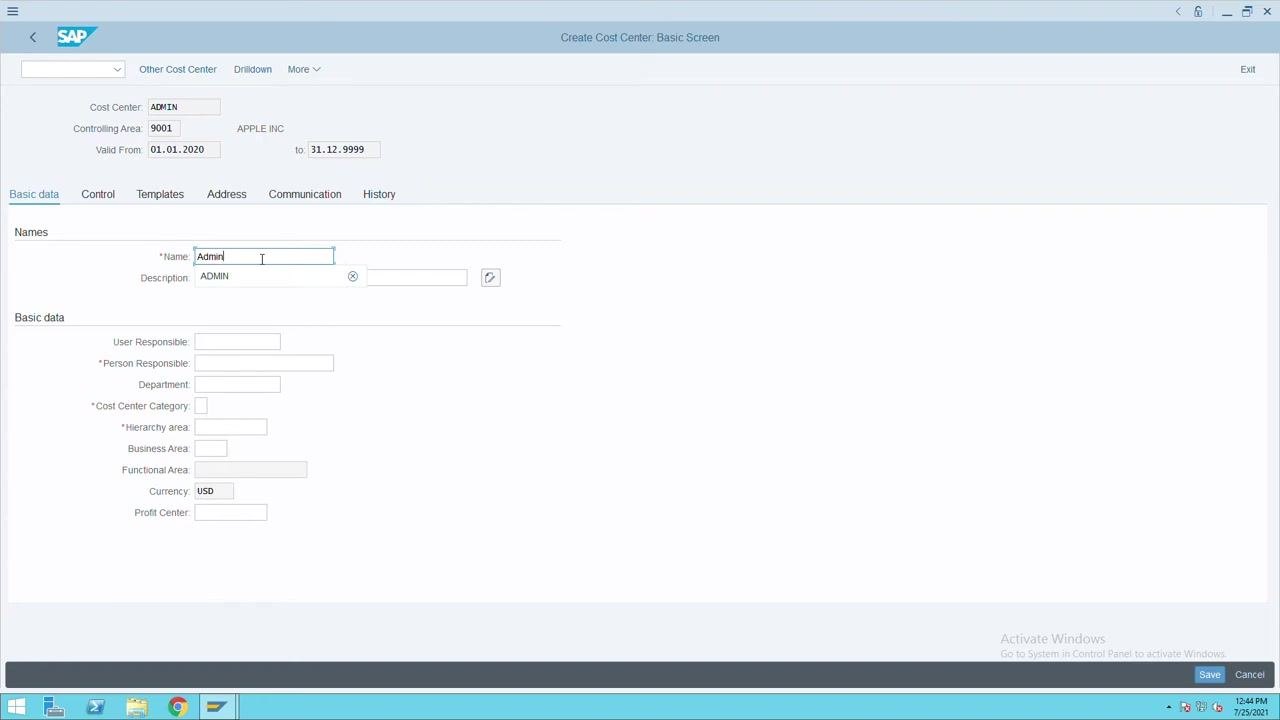Click the Cost Center Category field

201,406
